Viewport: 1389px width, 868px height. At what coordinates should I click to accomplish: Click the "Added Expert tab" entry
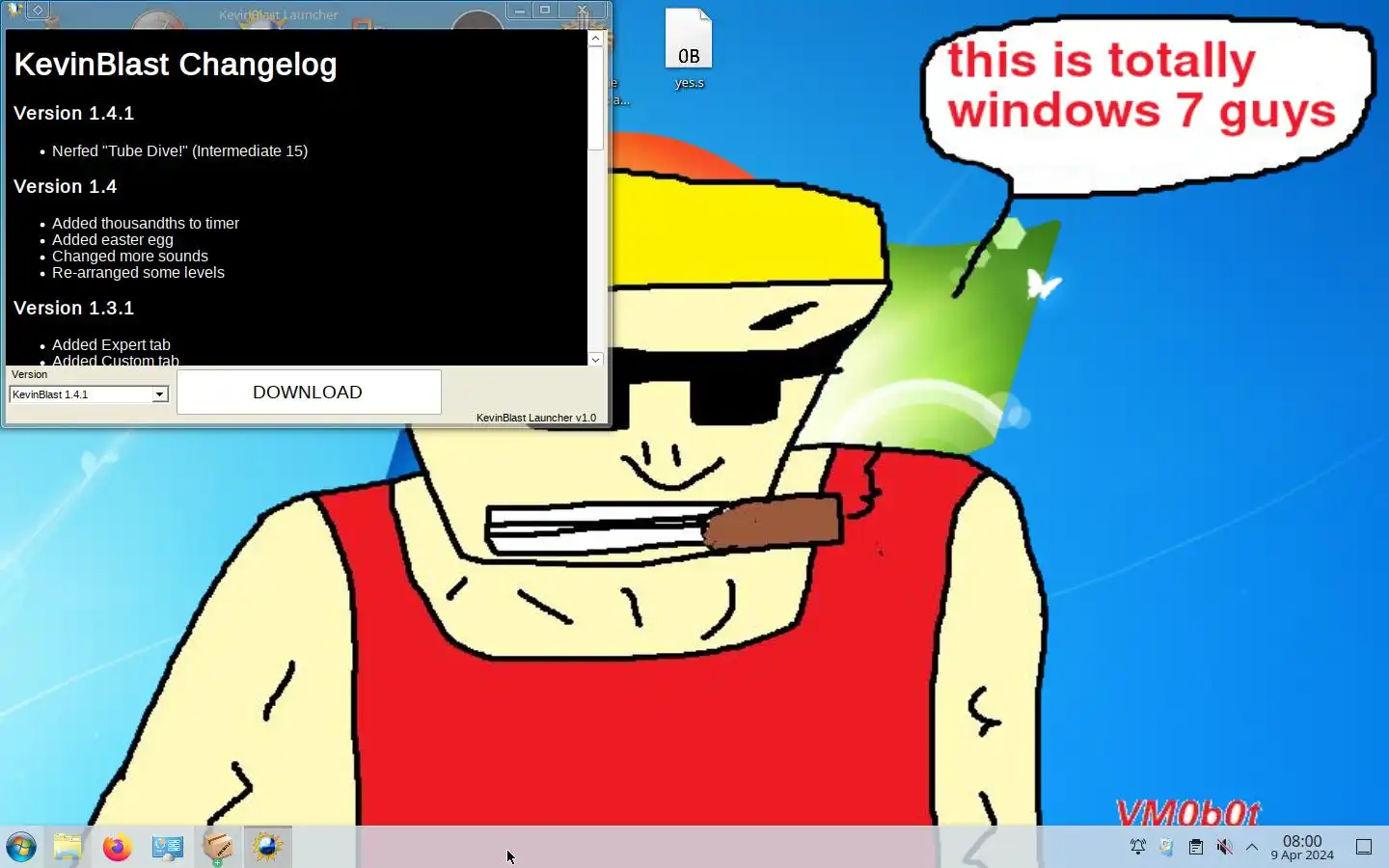[111, 345]
